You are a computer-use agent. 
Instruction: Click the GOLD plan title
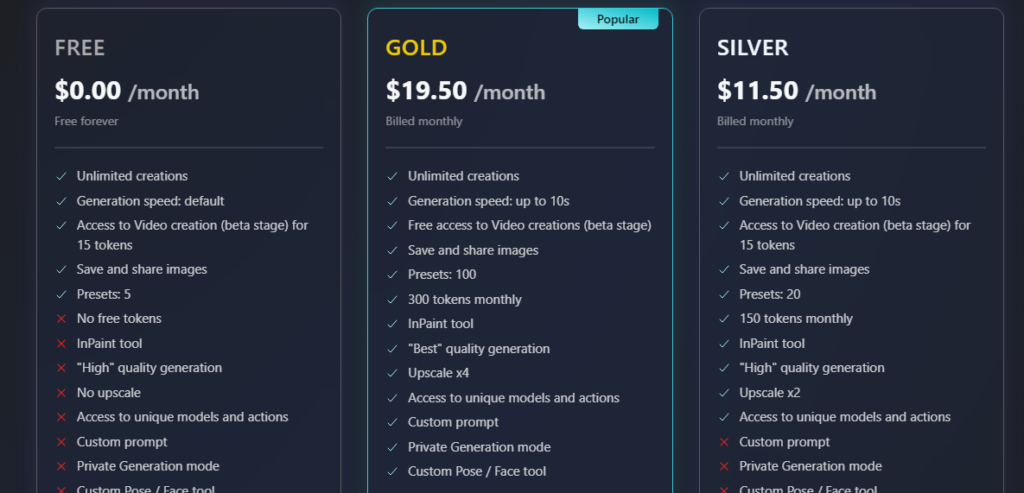[x=416, y=48]
